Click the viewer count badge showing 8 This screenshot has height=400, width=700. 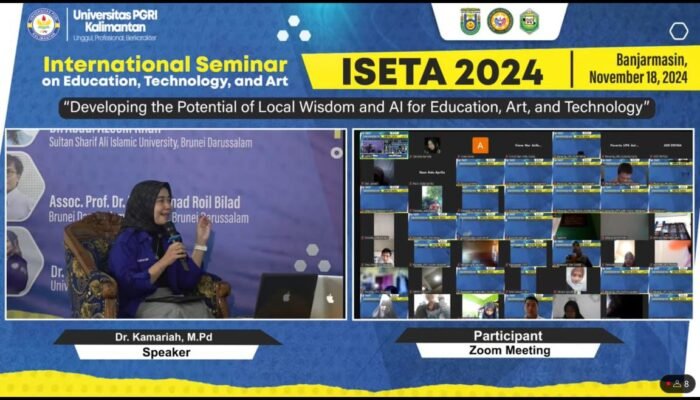click(677, 383)
